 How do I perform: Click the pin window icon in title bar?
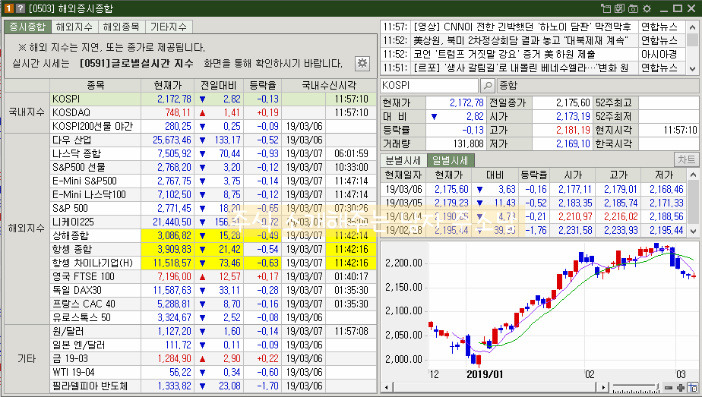coord(606,9)
